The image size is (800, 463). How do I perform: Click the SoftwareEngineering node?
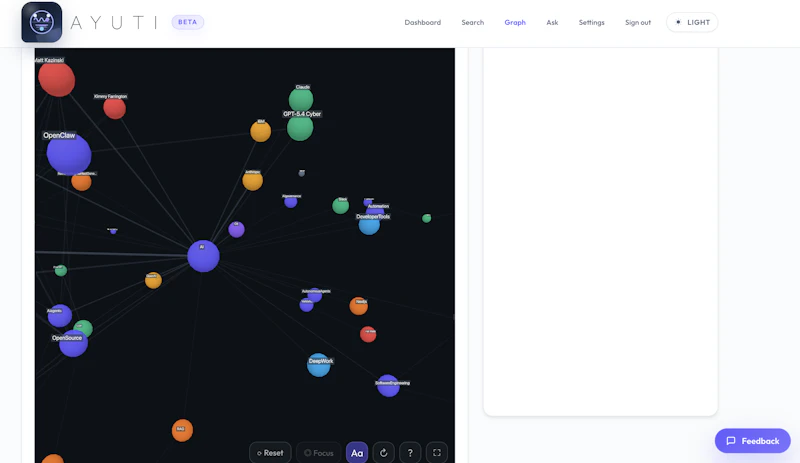388,386
